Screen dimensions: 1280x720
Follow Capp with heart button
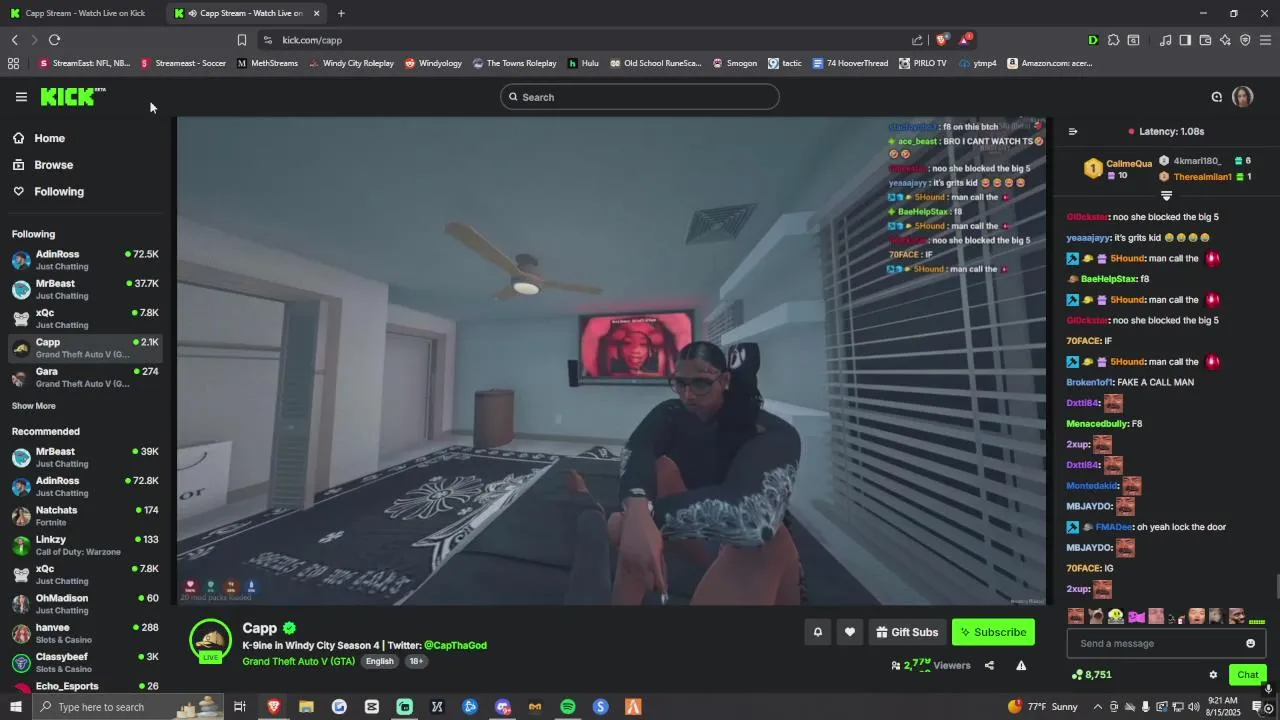pyautogui.click(x=850, y=632)
